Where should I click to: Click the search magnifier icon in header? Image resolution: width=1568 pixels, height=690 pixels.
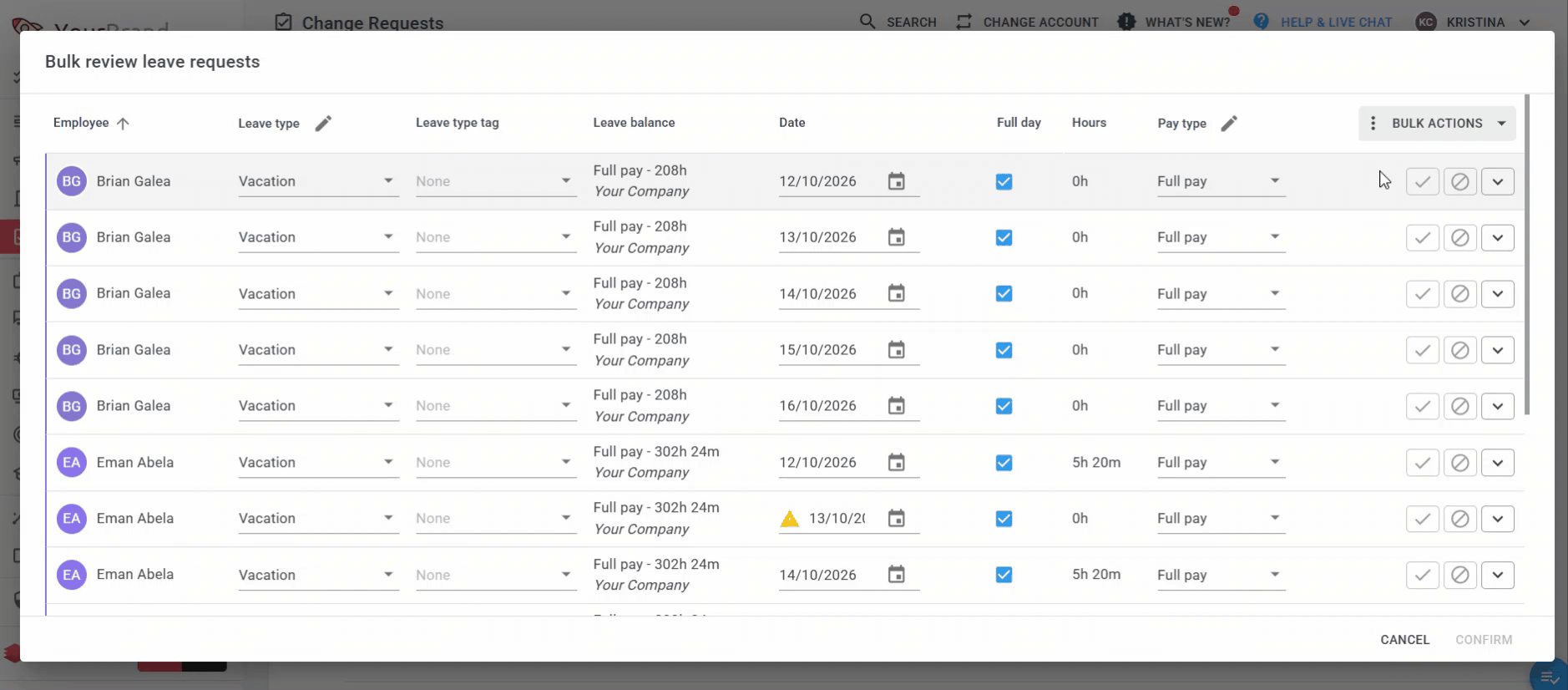click(x=867, y=22)
